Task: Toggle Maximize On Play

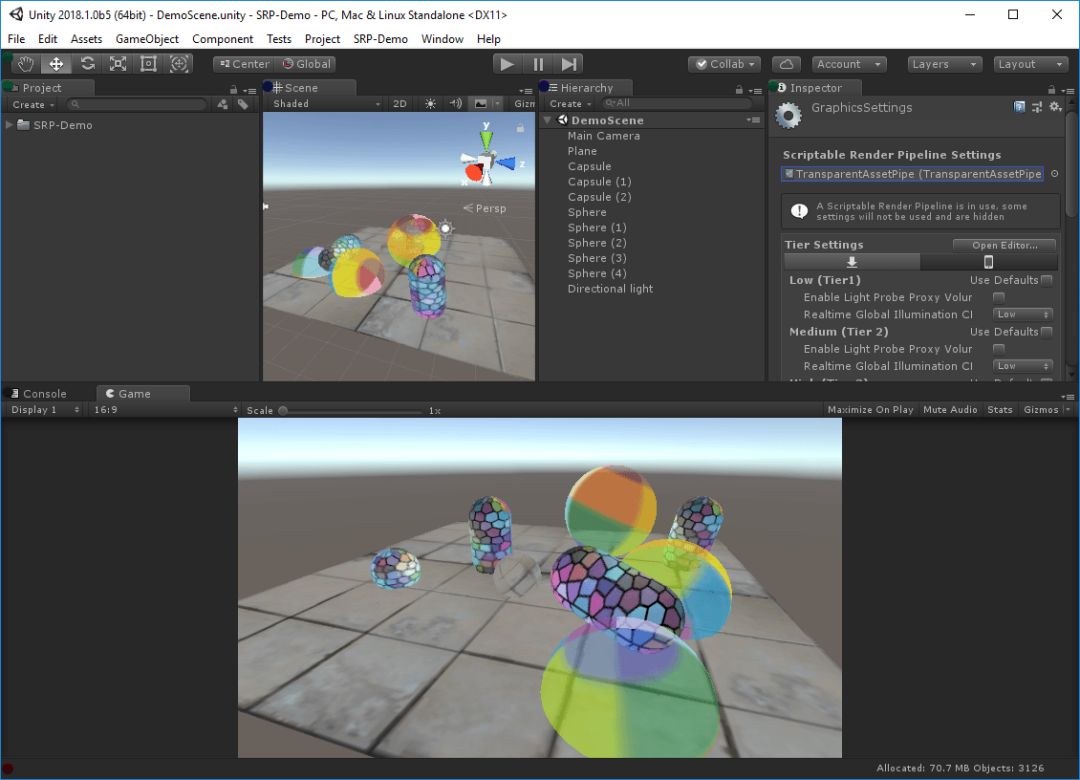Action: pyautogui.click(x=870, y=409)
